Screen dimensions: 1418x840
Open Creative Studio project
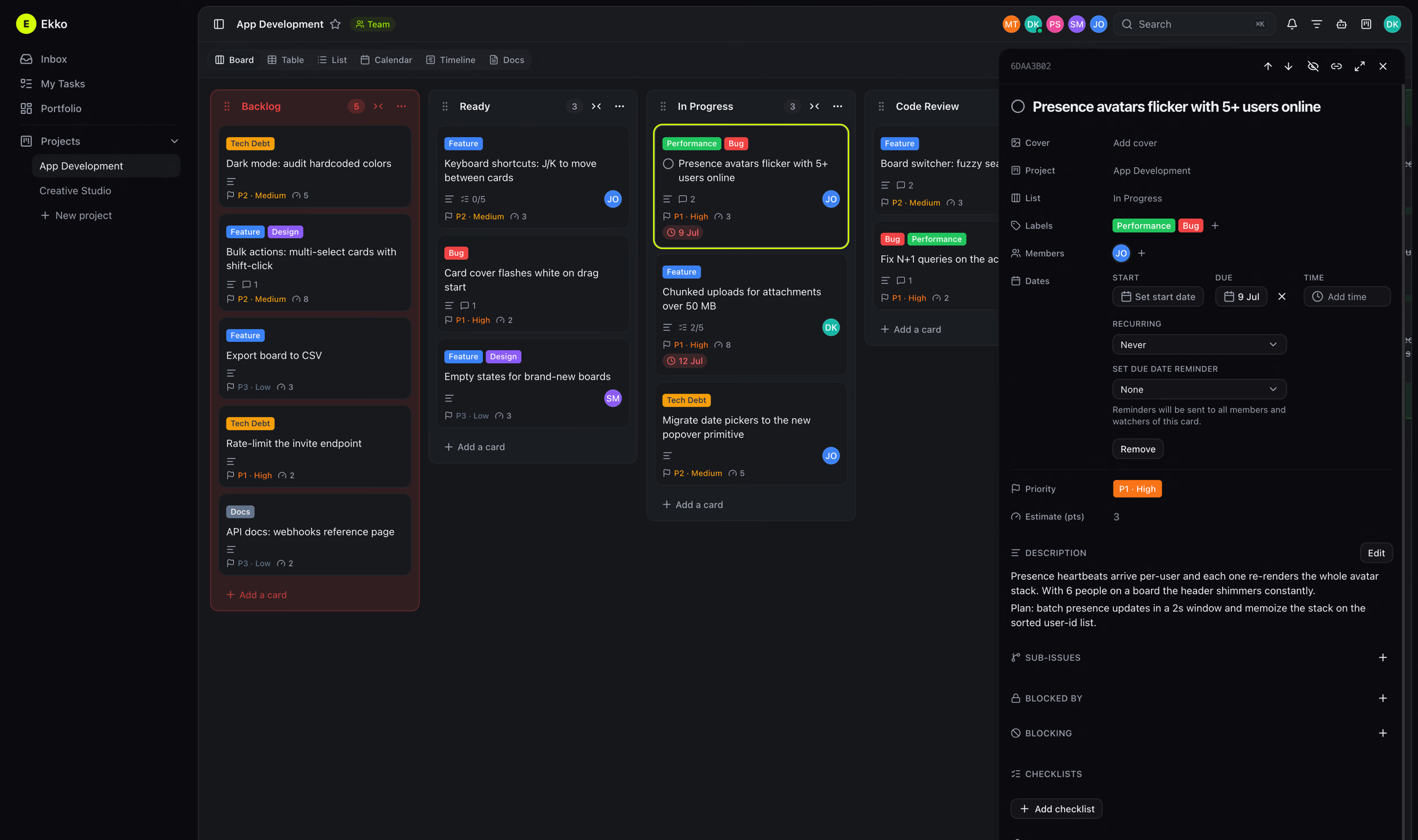[x=75, y=191]
